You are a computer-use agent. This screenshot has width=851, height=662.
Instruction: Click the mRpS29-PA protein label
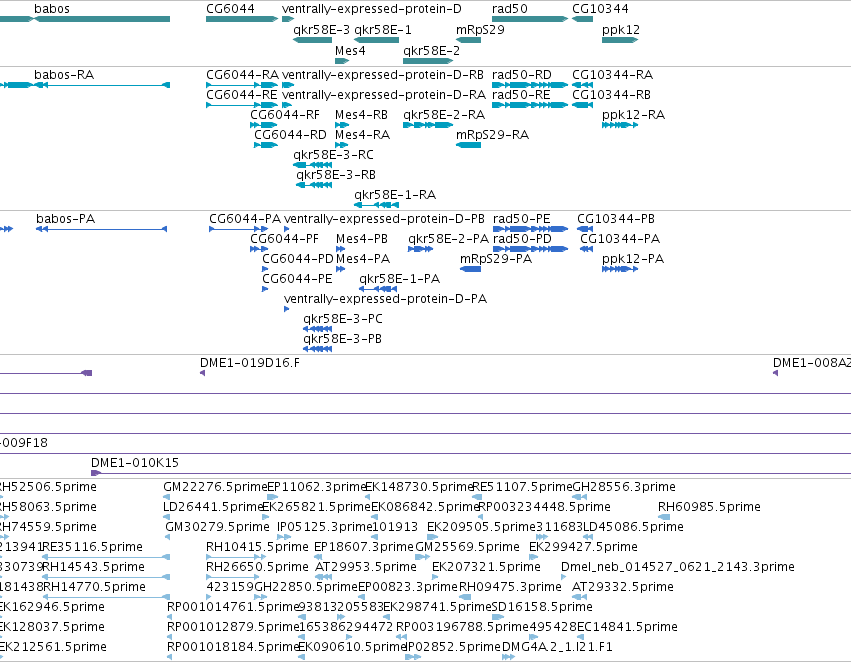coord(496,259)
